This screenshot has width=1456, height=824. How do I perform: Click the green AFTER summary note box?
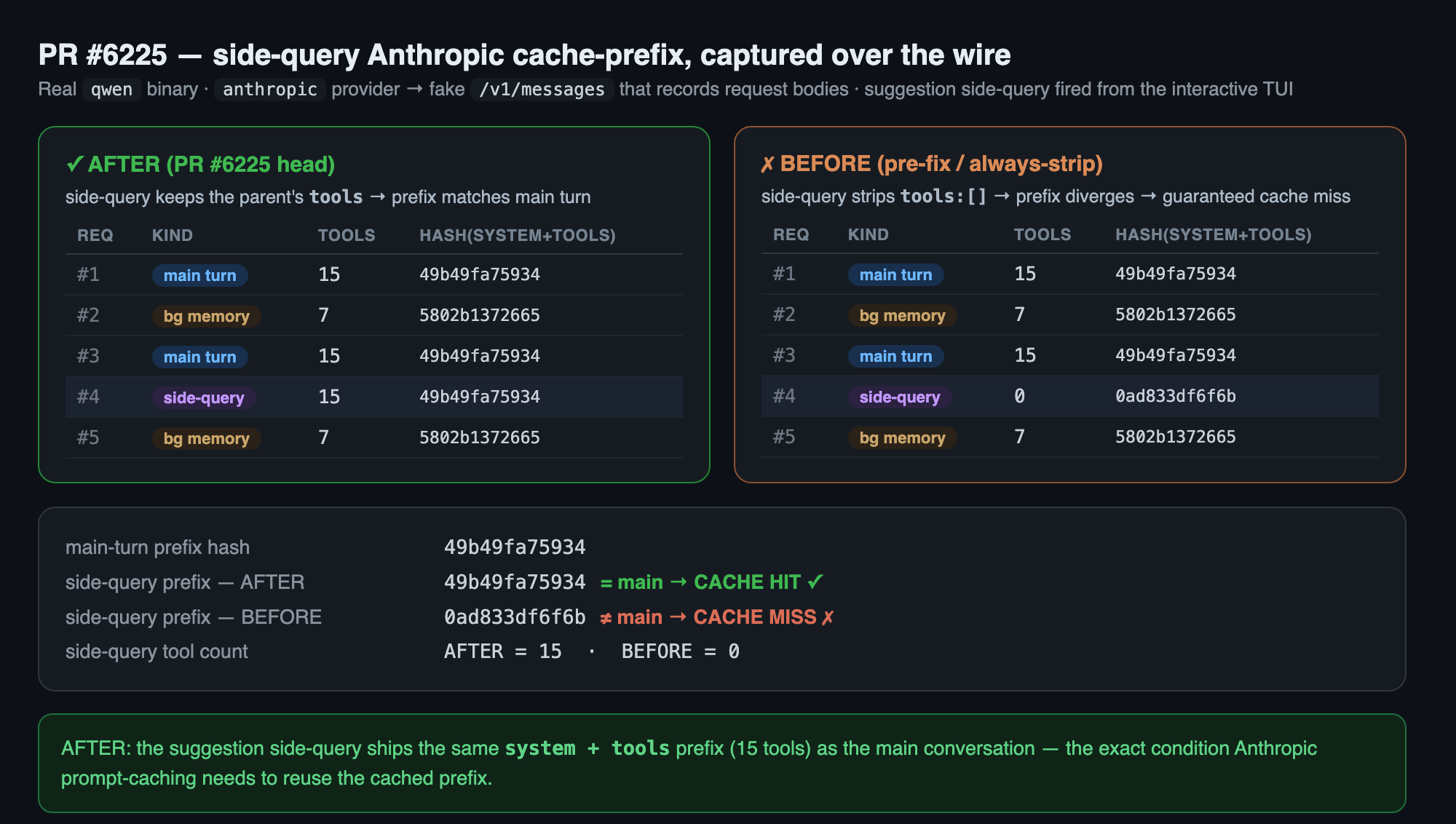click(x=721, y=763)
